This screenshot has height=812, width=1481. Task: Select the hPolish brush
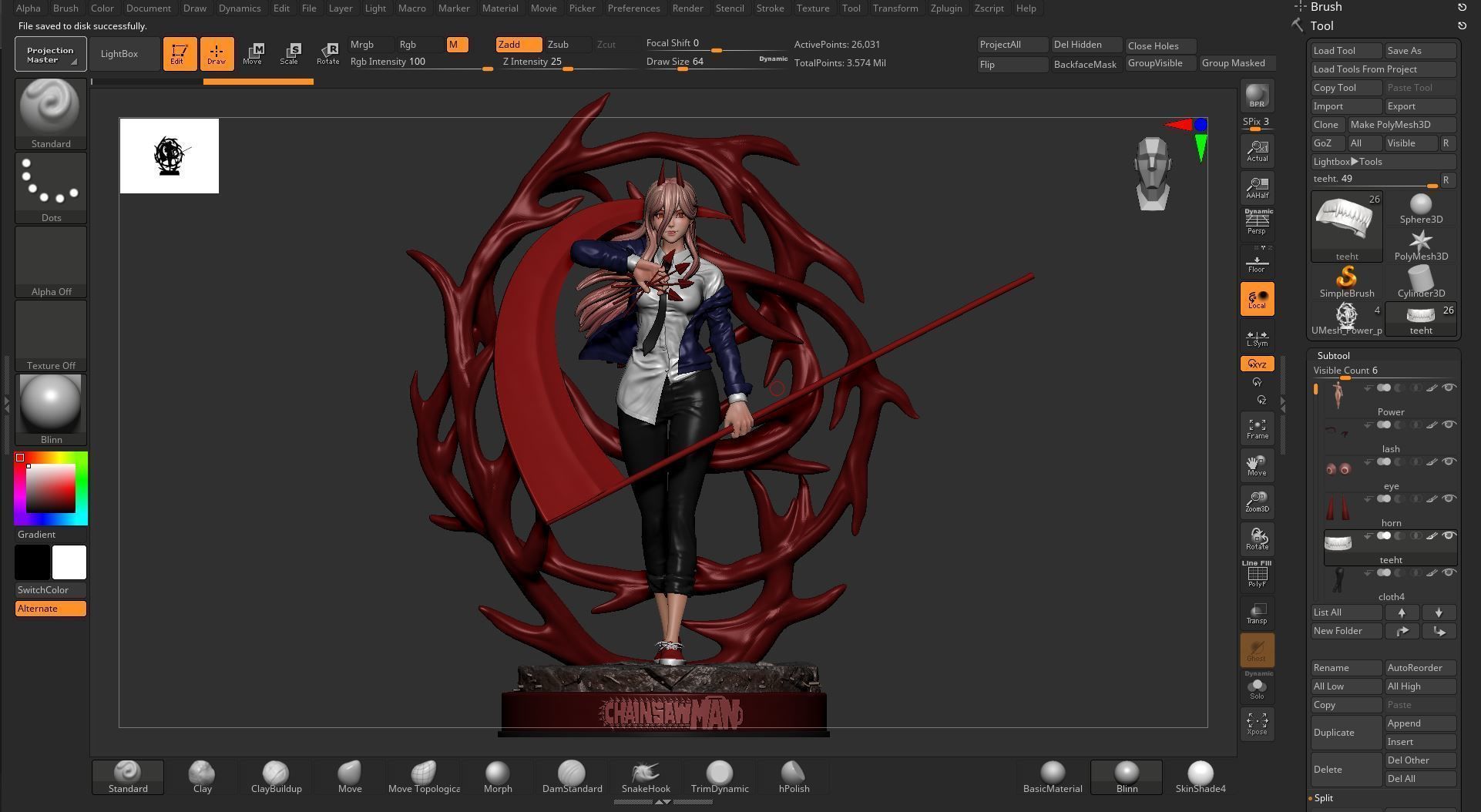[x=794, y=777]
